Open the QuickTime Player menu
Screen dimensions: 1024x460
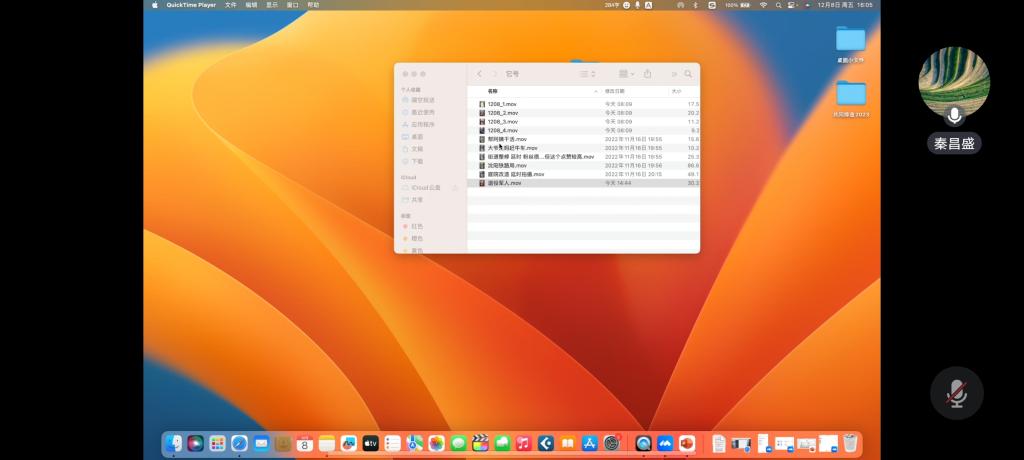coord(191,5)
